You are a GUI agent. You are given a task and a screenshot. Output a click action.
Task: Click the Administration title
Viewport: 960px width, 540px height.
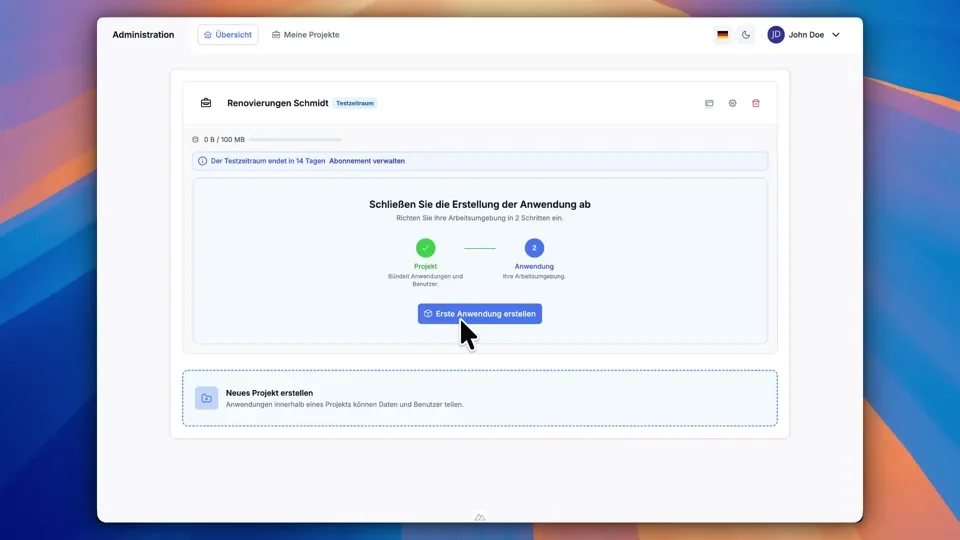tap(143, 35)
